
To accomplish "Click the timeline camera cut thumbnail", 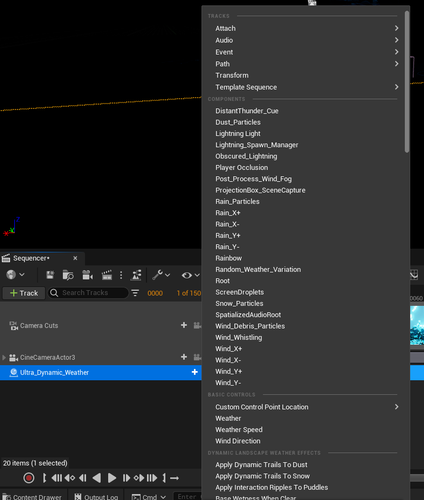I will (x=417, y=325).
